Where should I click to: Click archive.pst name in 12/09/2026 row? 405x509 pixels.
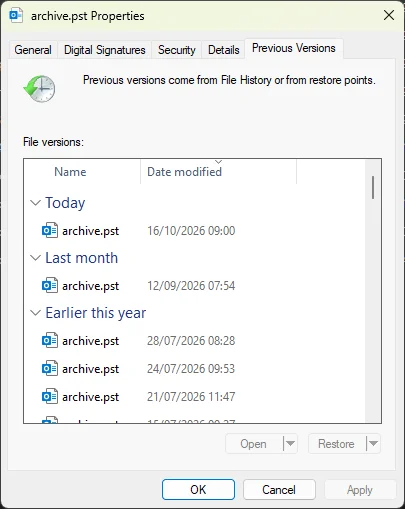(91, 286)
